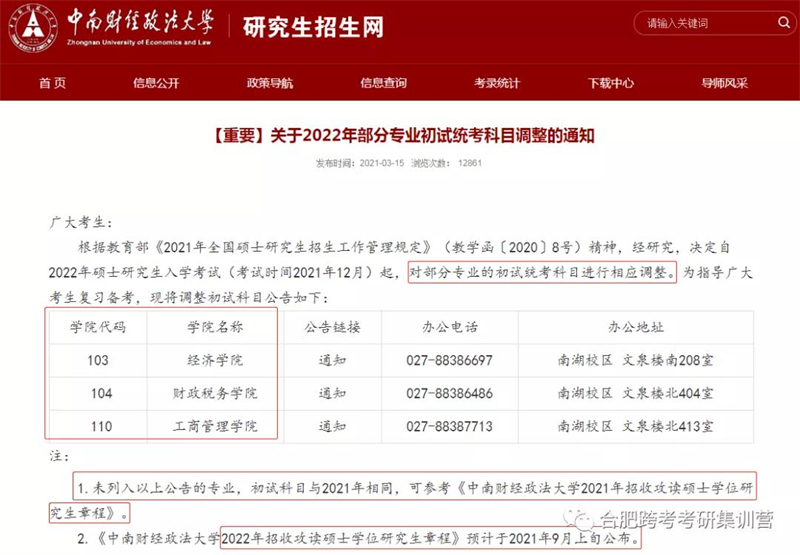Click the university round logo emblem
The image size is (800, 555).
click(34, 28)
